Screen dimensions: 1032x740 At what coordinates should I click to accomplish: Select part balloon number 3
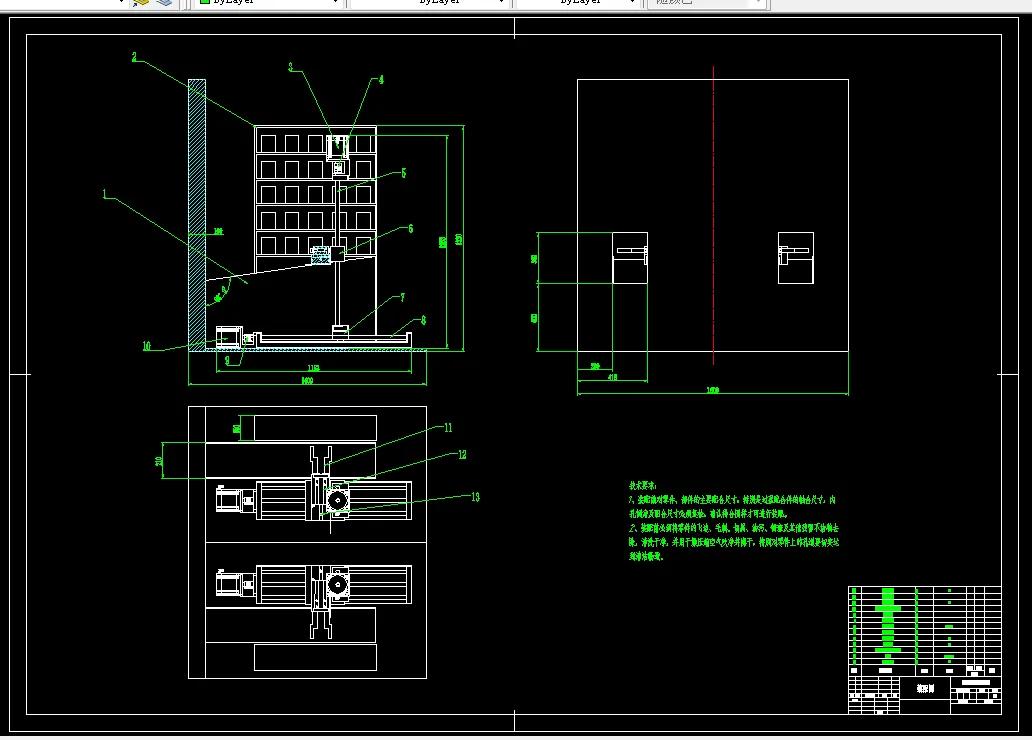point(290,66)
